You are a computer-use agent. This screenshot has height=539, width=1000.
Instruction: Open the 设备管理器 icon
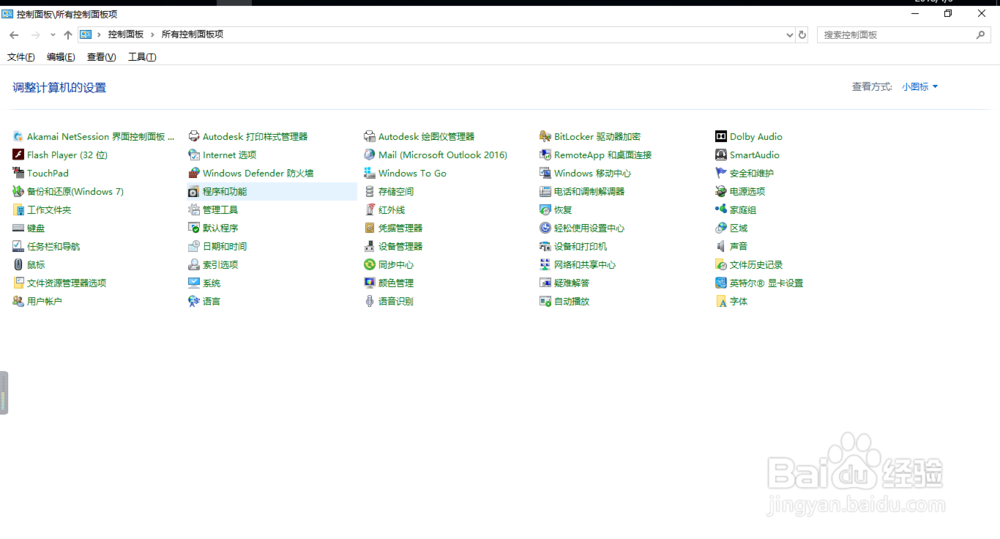click(369, 246)
